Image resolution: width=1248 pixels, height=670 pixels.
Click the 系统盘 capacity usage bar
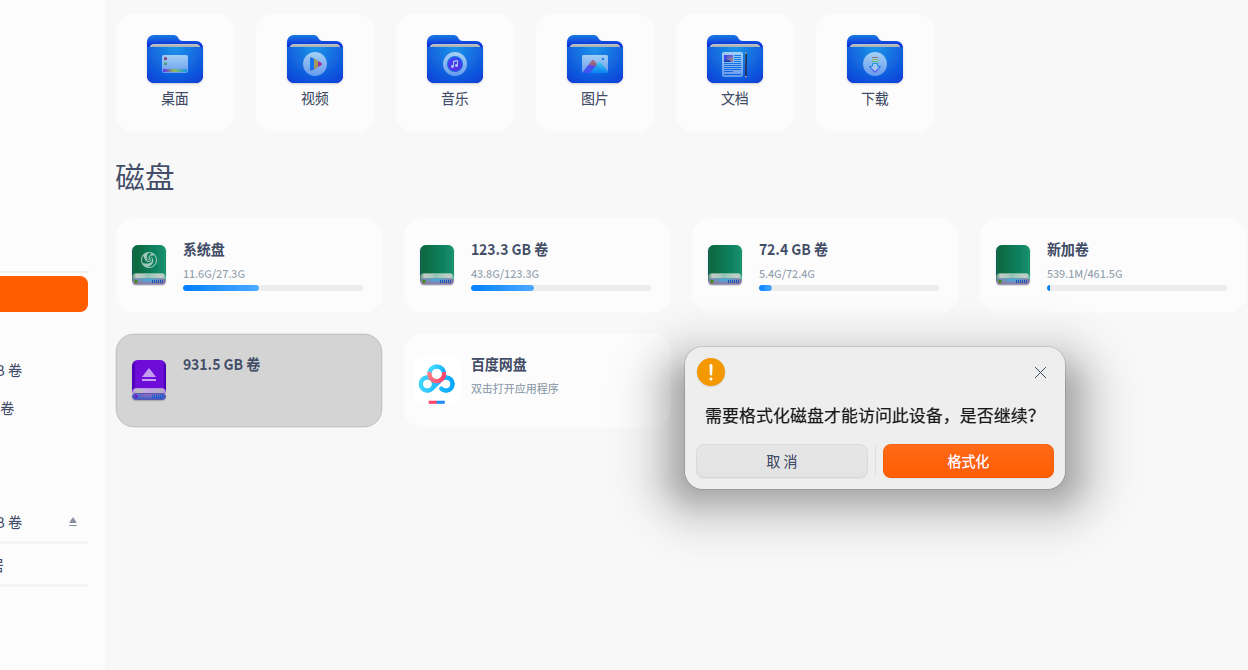point(271,287)
